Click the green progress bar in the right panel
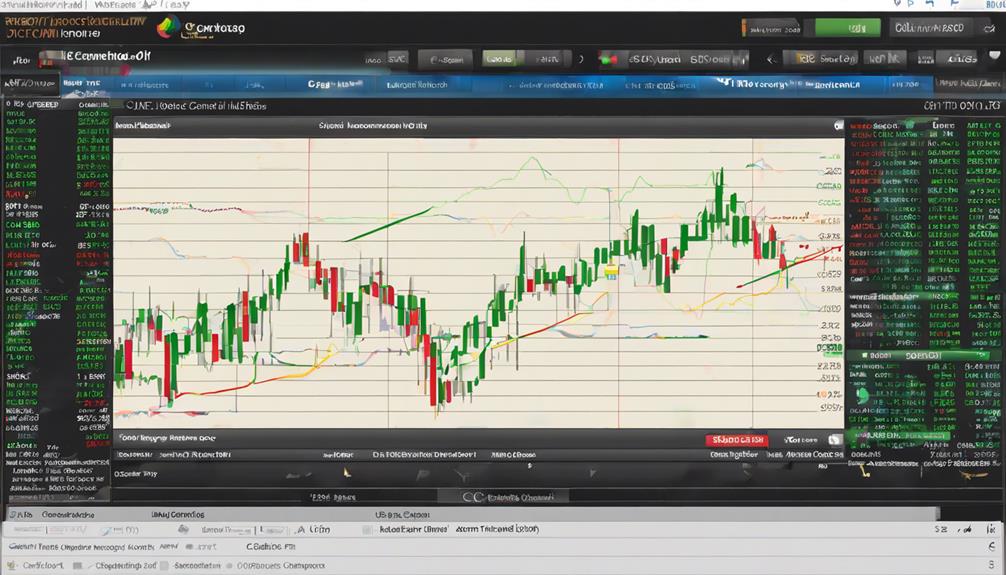The height and width of the screenshot is (575, 1006). pos(903,436)
